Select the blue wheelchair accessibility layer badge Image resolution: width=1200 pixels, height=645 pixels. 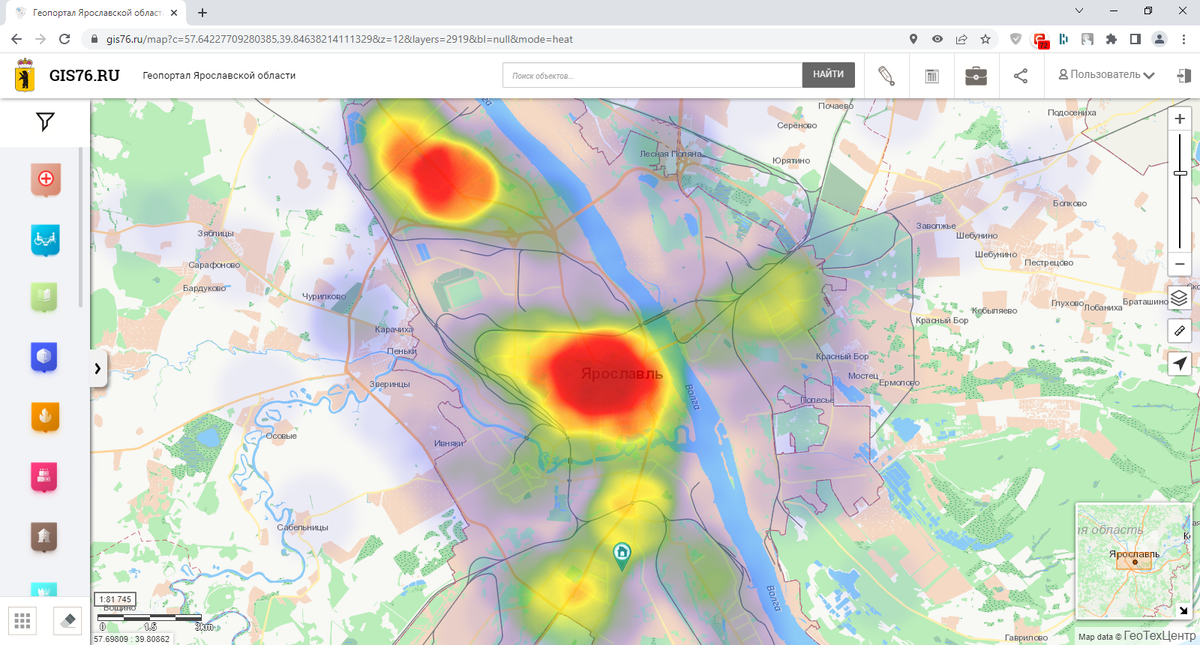click(45, 239)
